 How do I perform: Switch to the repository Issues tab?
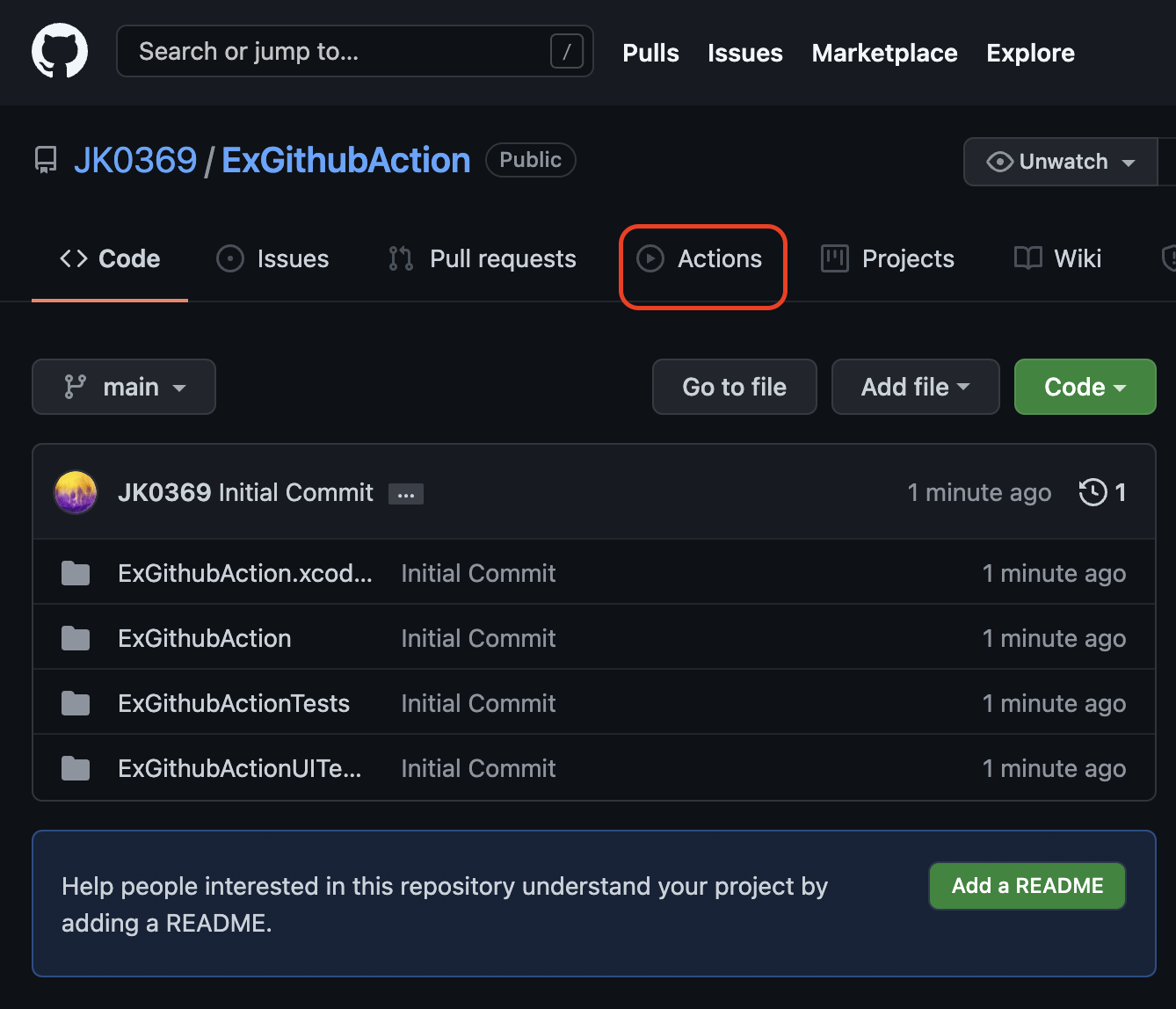pos(272,258)
